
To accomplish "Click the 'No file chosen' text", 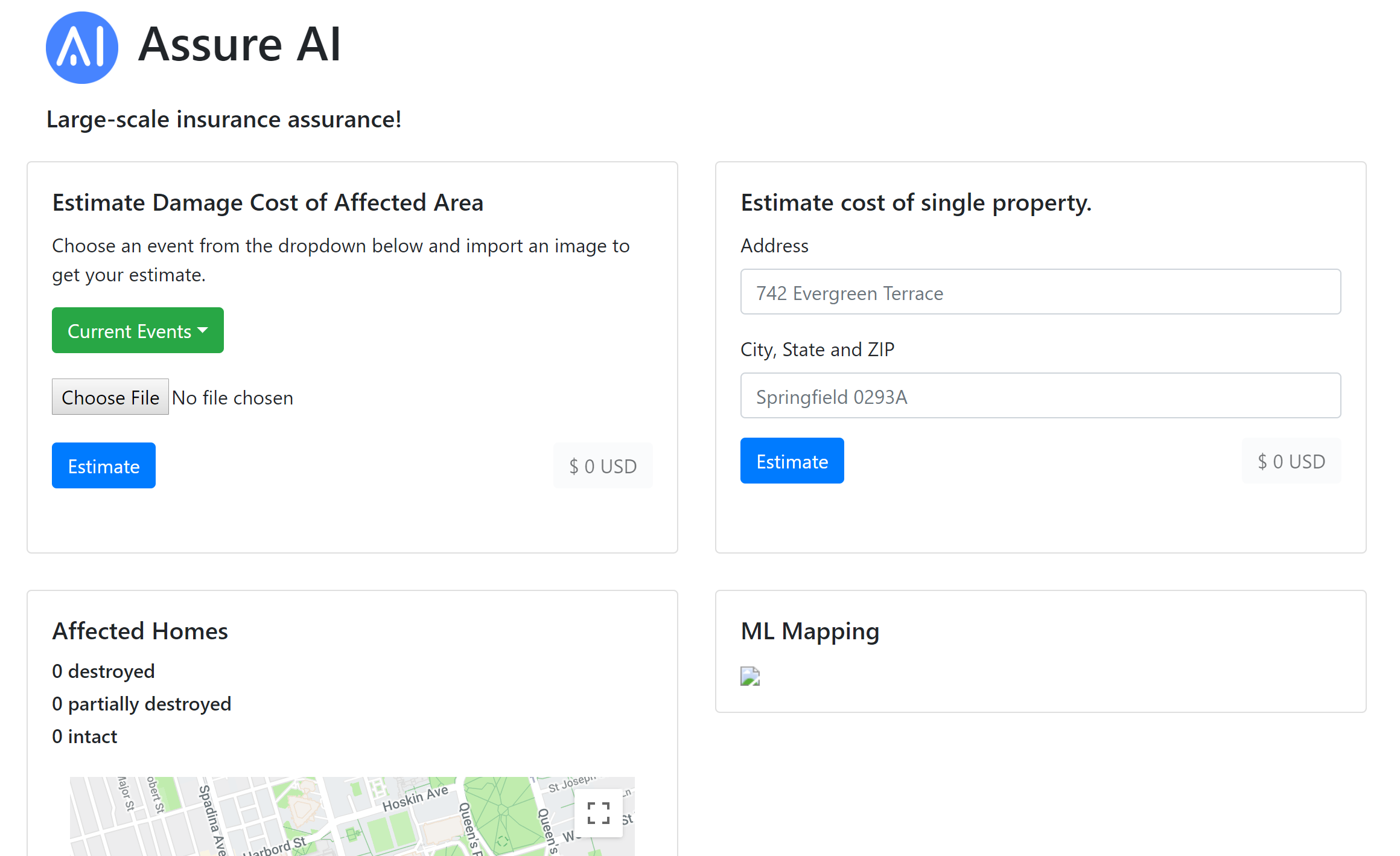I will [232, 398].
